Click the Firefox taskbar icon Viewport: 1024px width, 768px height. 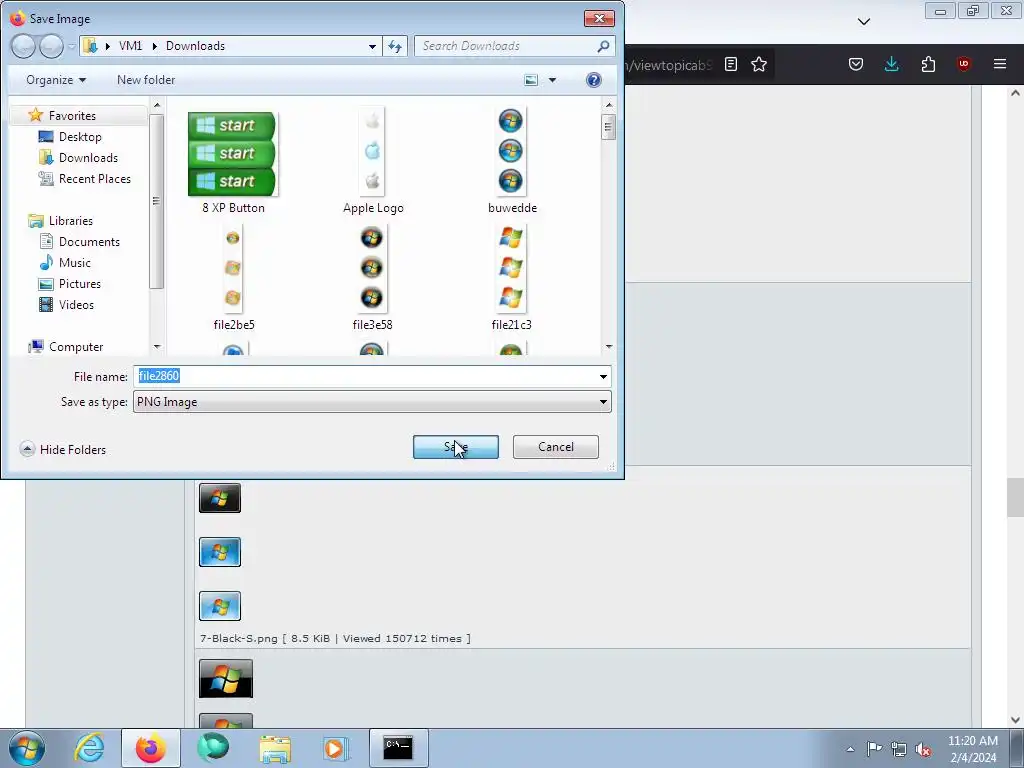150,748
